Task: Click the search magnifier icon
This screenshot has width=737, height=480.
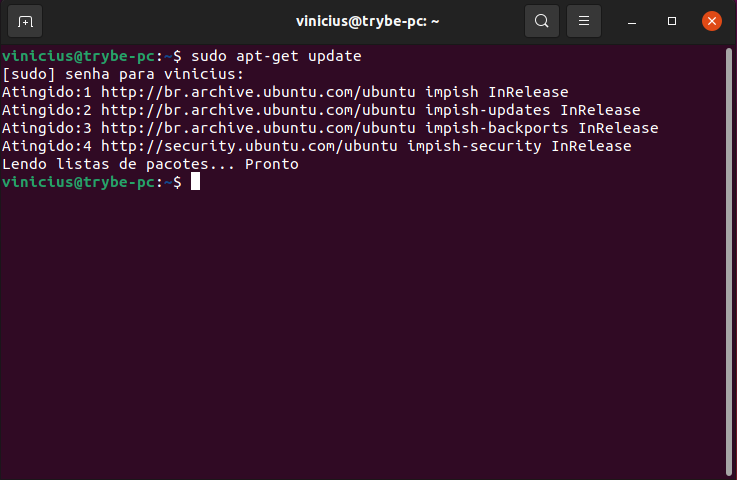Action: click(541, 21)
